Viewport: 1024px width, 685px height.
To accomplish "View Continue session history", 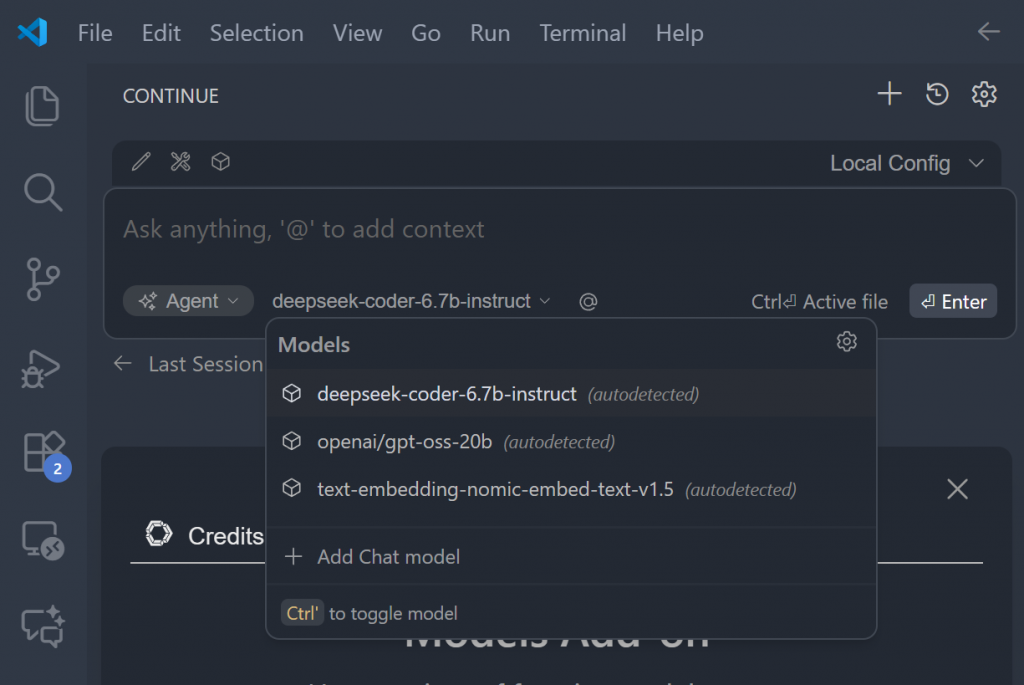I will point(937,95).
